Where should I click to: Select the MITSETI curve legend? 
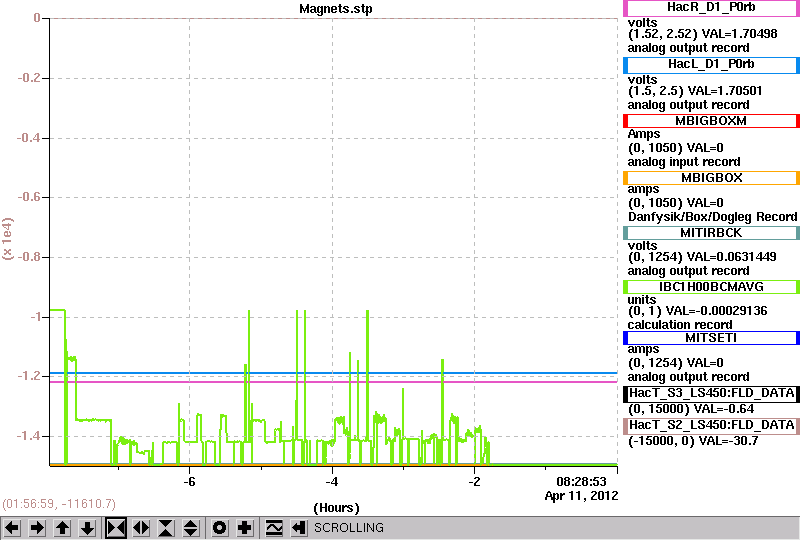(x=711, y=338)
